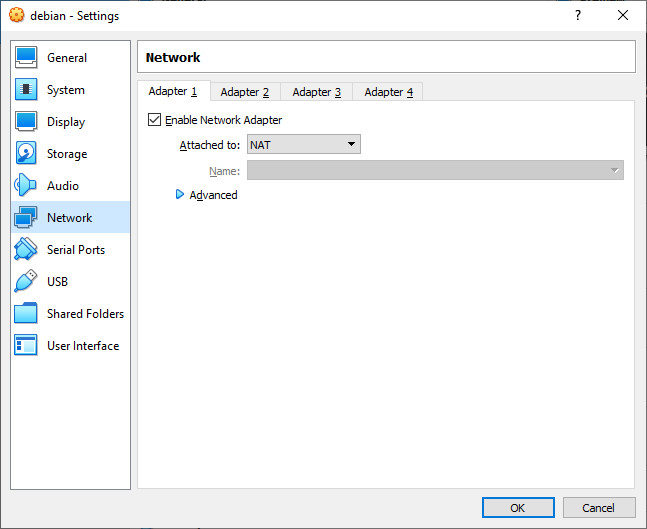
Task: Select the USB plug icon
Action: click(26, 281)
